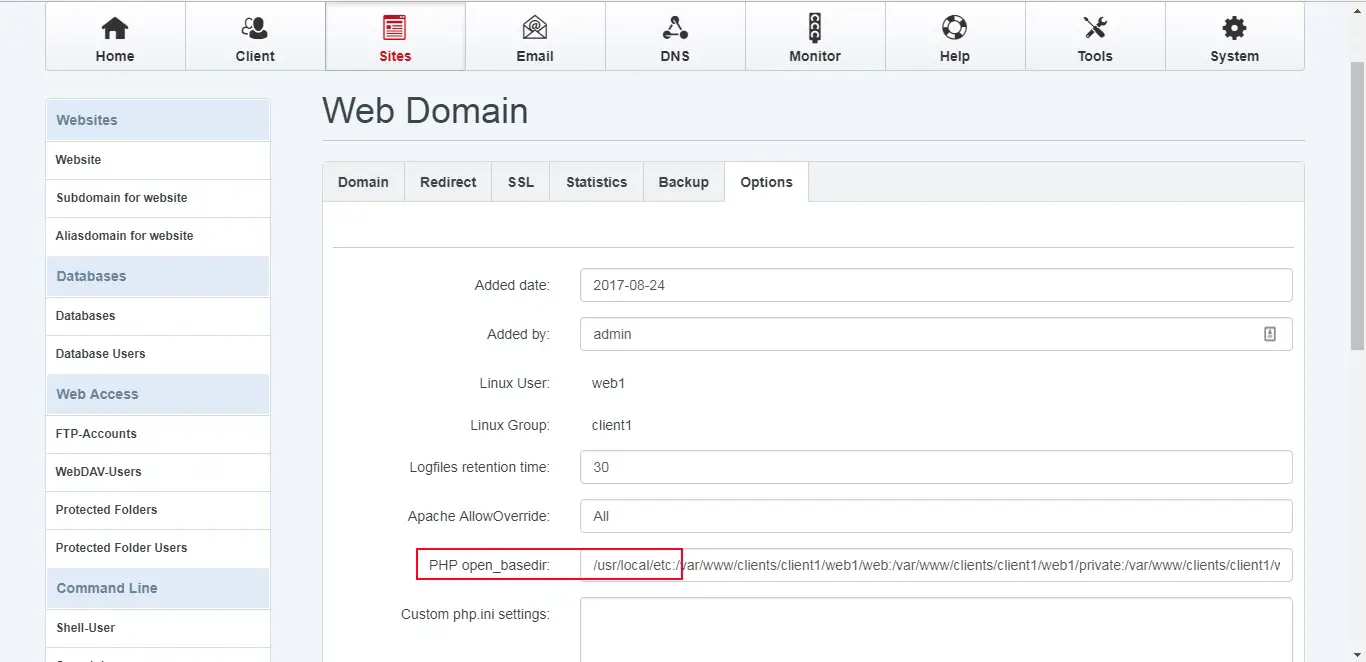Open Subdomain for website link
The image size is (1366, 662).
pyautogui.click(x=122, y=198)
